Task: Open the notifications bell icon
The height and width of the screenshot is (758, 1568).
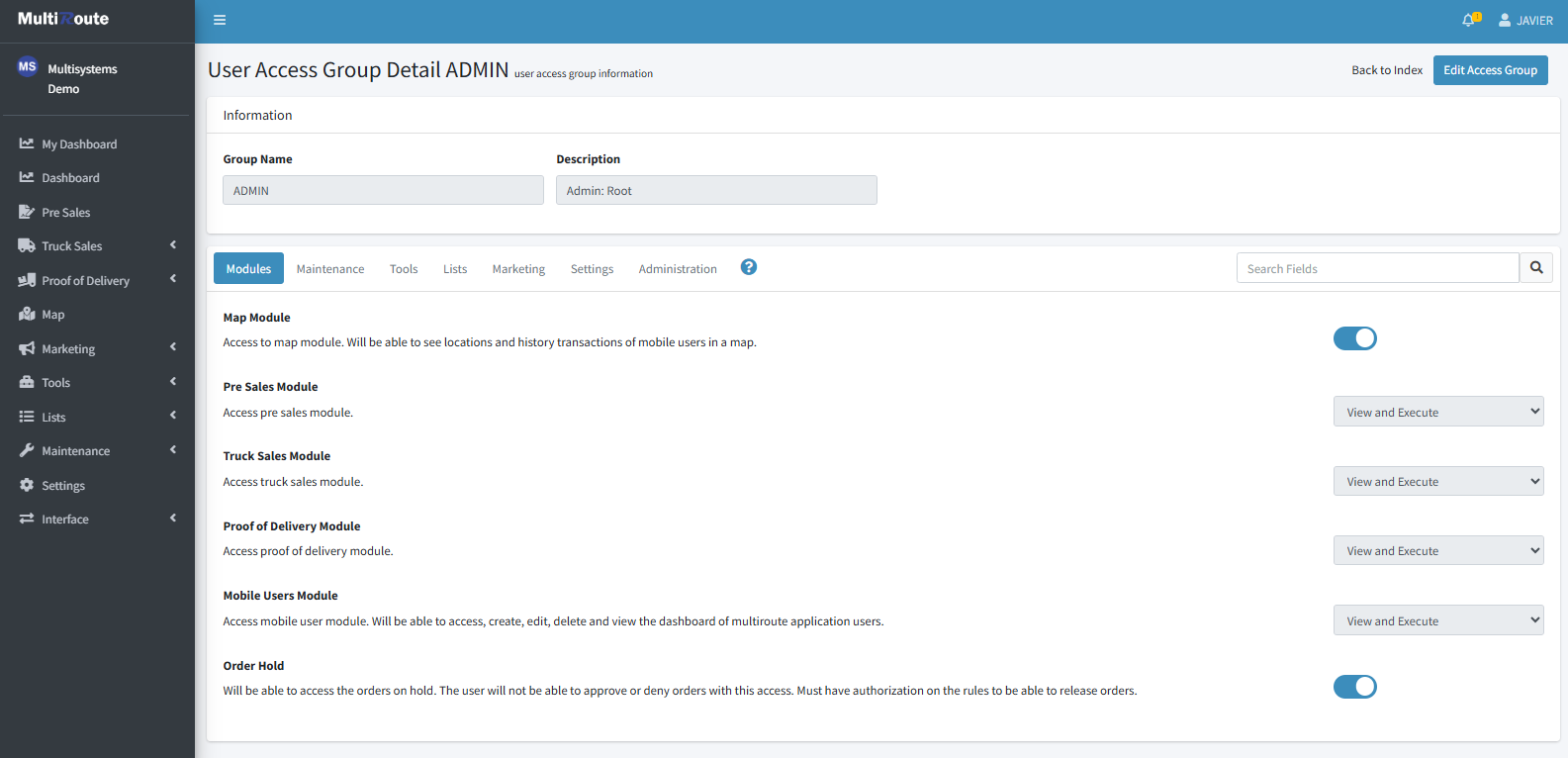Action: tap(1469, 20)
